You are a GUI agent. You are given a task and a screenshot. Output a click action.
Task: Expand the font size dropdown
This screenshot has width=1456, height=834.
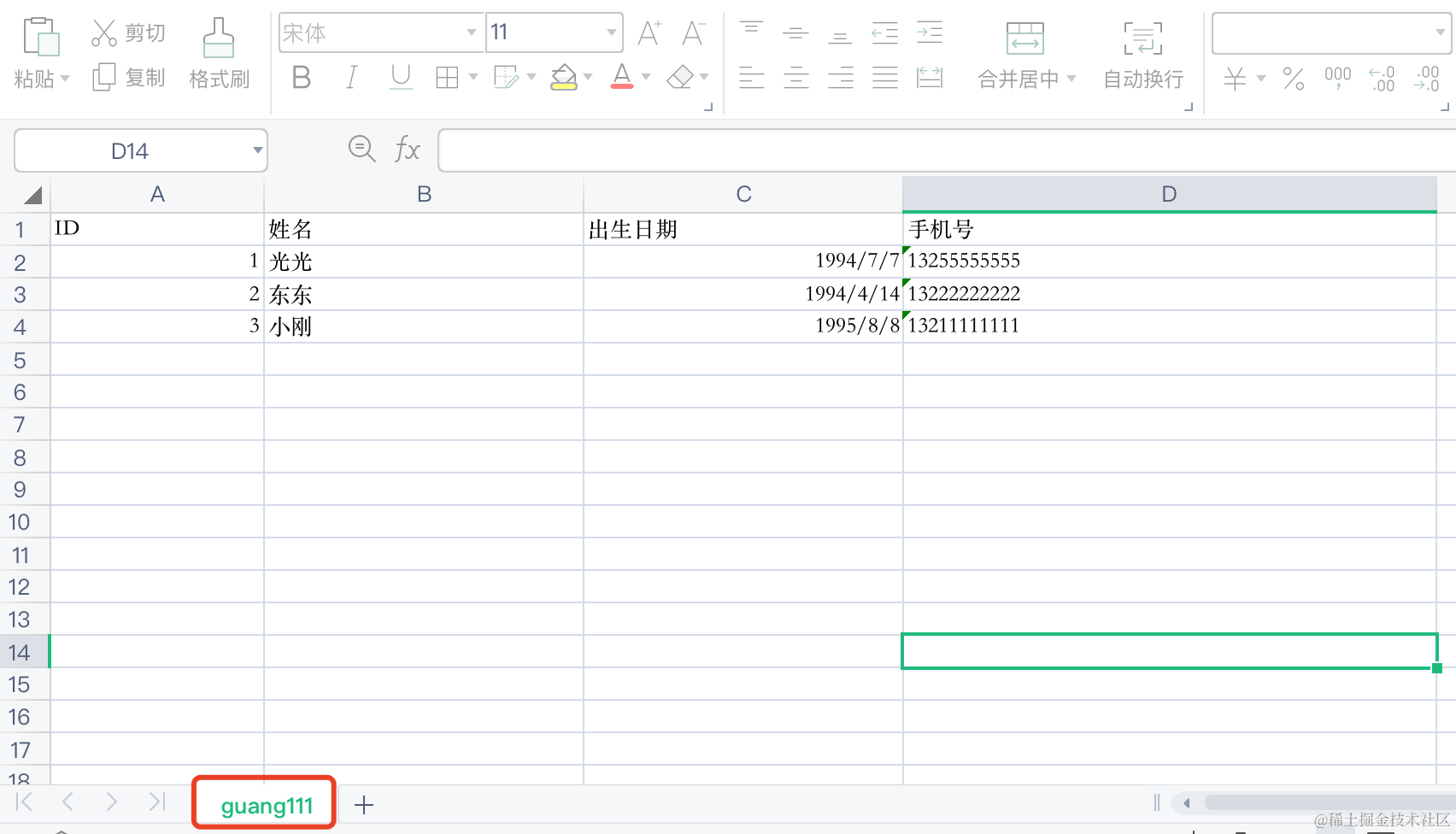click(x=611, y=33)
